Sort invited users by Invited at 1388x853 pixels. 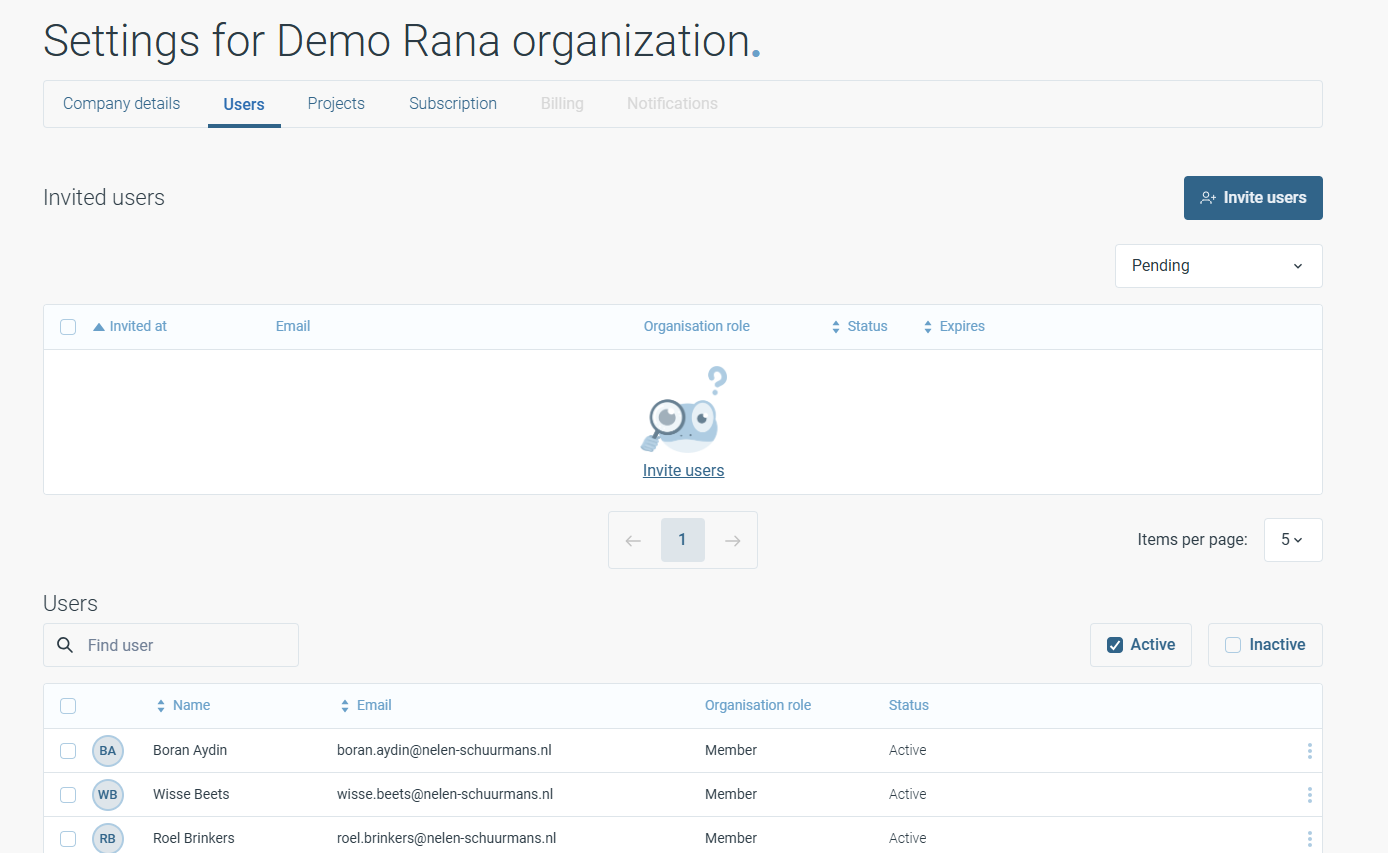coord(130,327)
